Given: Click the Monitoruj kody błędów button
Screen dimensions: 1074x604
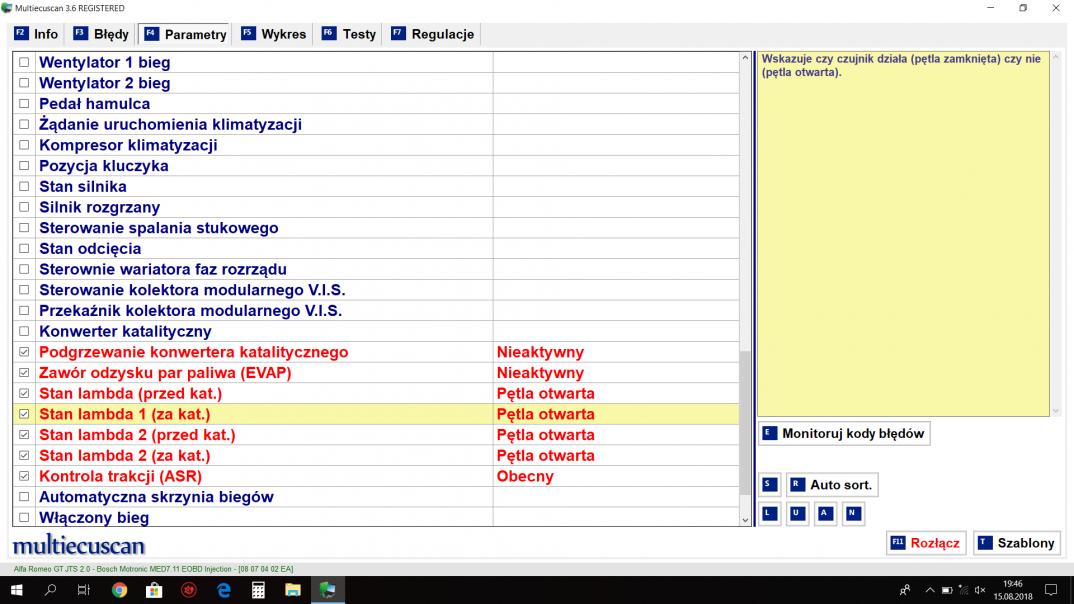Looking at the screenshot, I should coord(843,434).
